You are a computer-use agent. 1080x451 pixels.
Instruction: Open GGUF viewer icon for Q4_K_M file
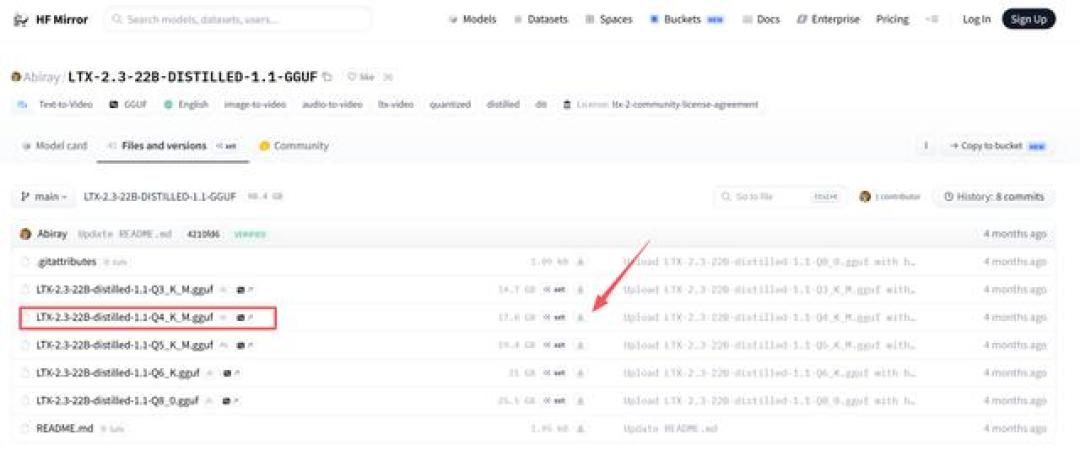pos(245,317)
